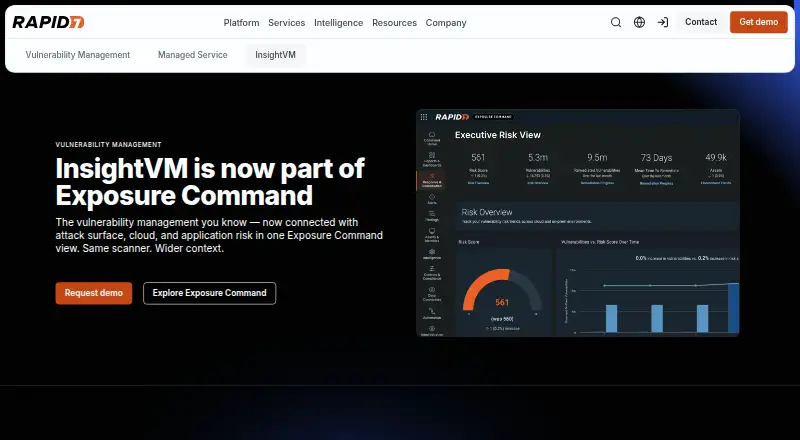The height and width of the screenshot is (440, 800).
Task: Open the Services menu
Action: [287, 22]
